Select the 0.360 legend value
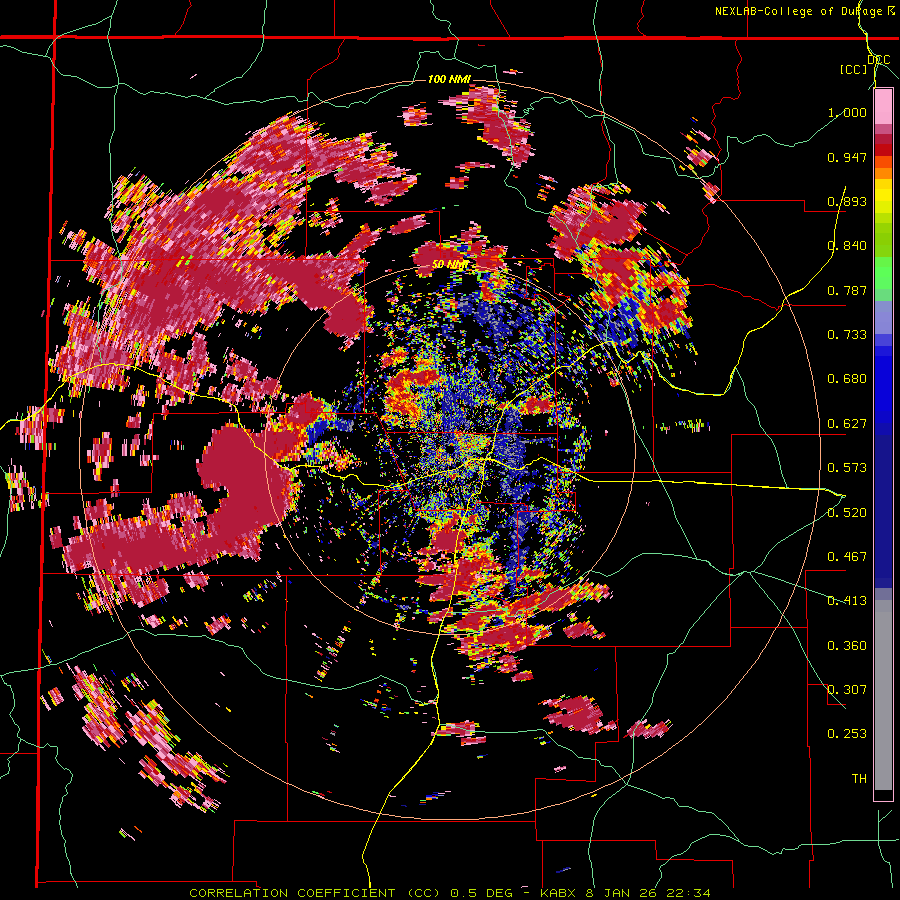The height and width of the screenshot is (900, 900). click(847, 646)
